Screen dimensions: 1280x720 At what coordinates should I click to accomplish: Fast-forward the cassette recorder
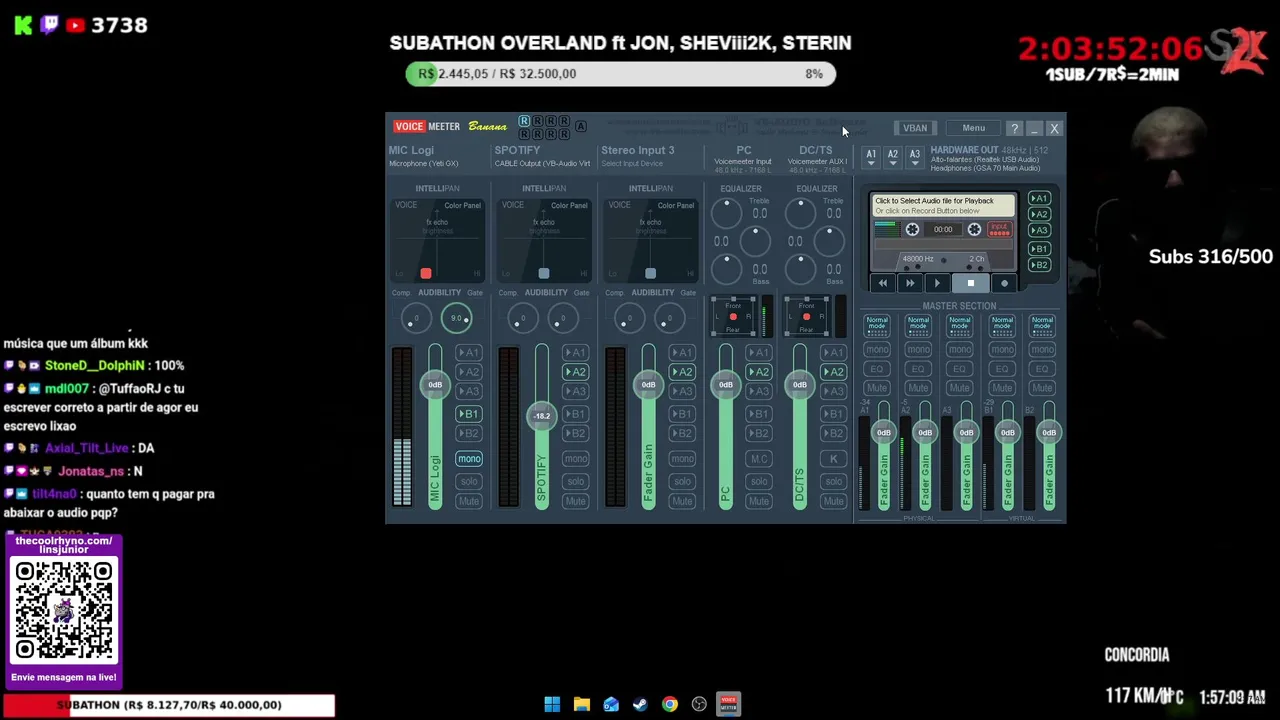tap(910, 284)
